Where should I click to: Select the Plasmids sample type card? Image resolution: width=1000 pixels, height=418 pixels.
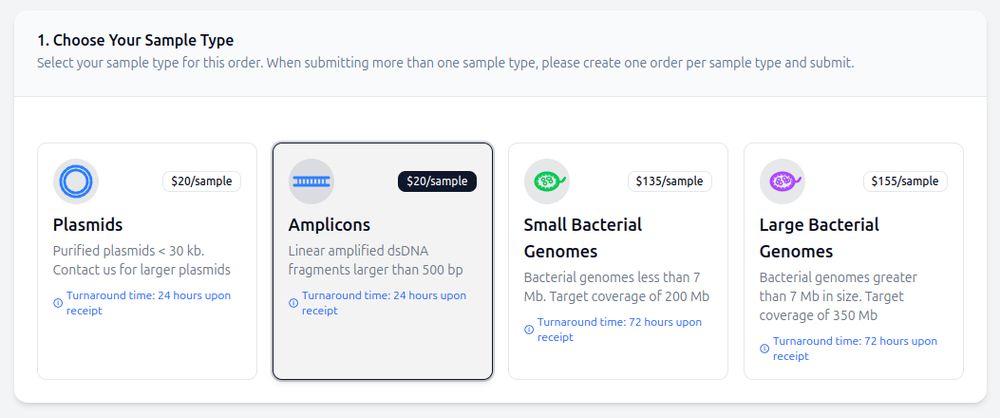[147, 261]
